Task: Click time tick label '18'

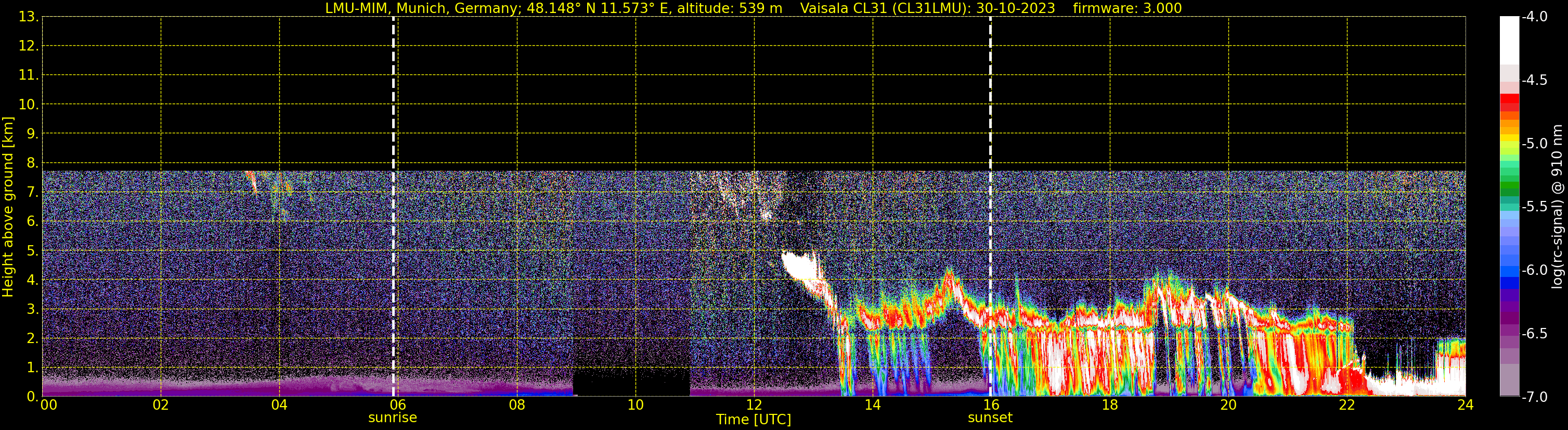Action: click(x=1110, y=405)
